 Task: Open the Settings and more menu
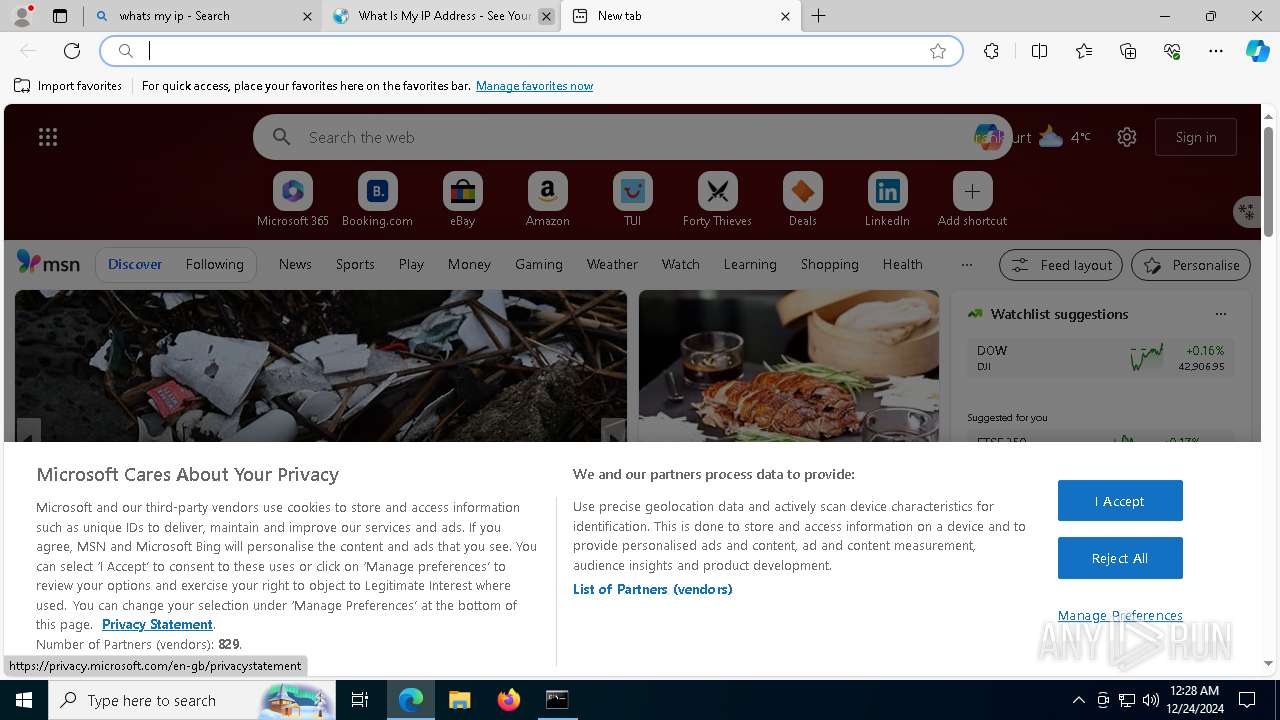click(x=1216, y=51)
